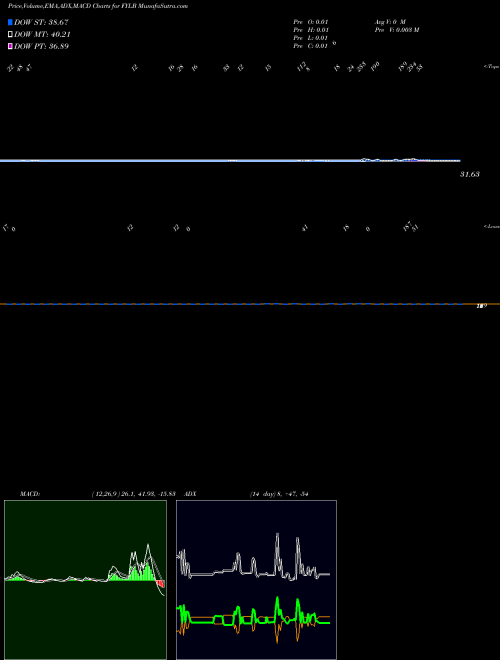Click the 'MACD:' panel label
Screen dimensions: 500x660
click(30, 494)
